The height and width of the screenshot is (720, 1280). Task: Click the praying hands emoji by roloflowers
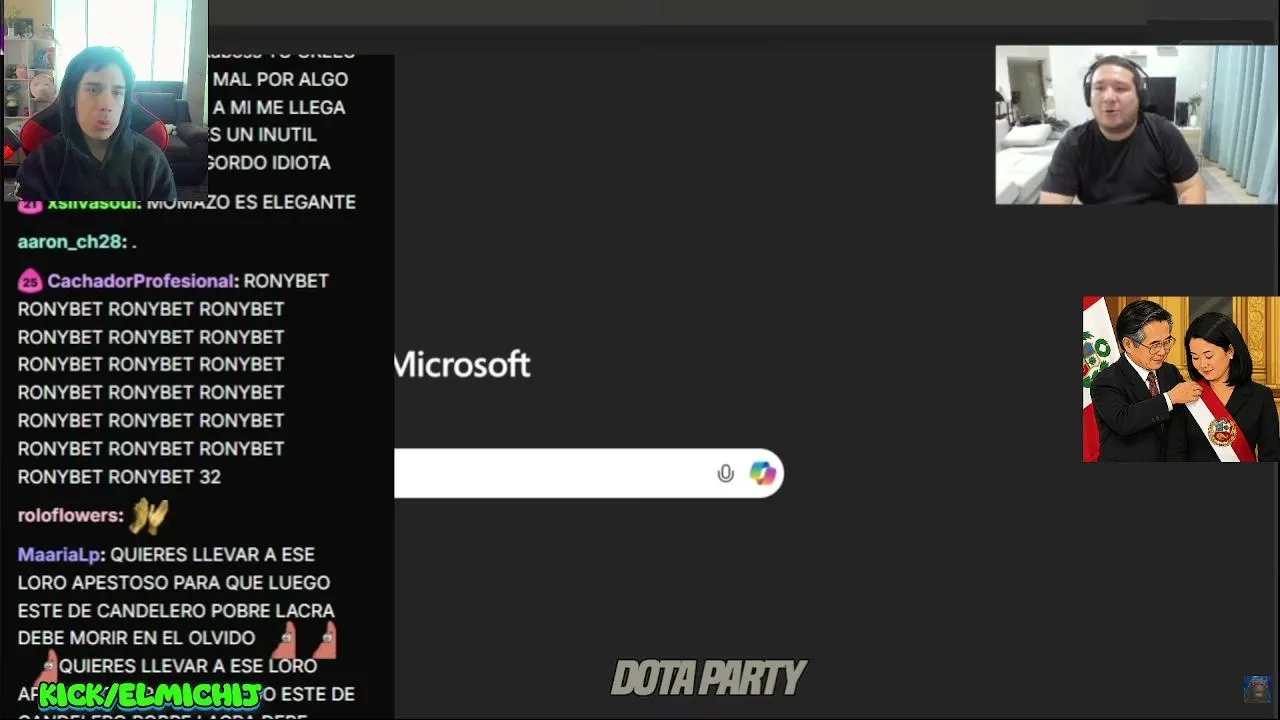[x=148, y=516]
